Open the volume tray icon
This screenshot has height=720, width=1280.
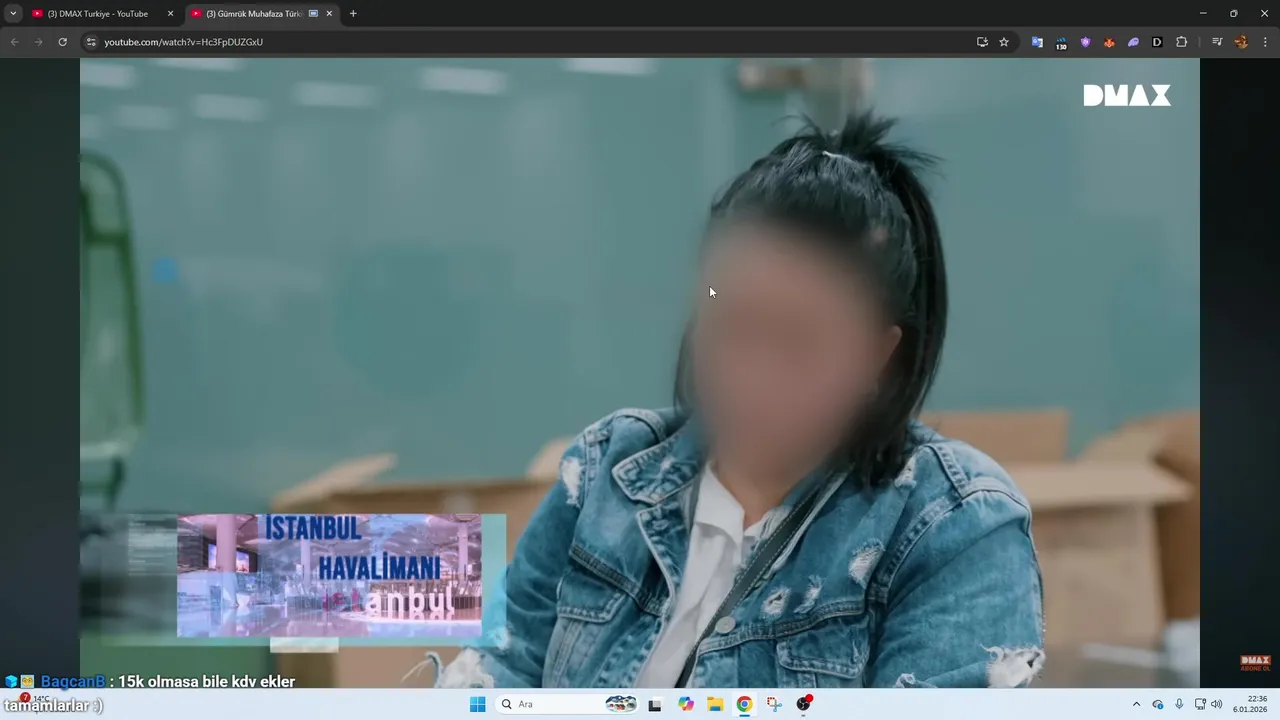(x=1217, y=704)
